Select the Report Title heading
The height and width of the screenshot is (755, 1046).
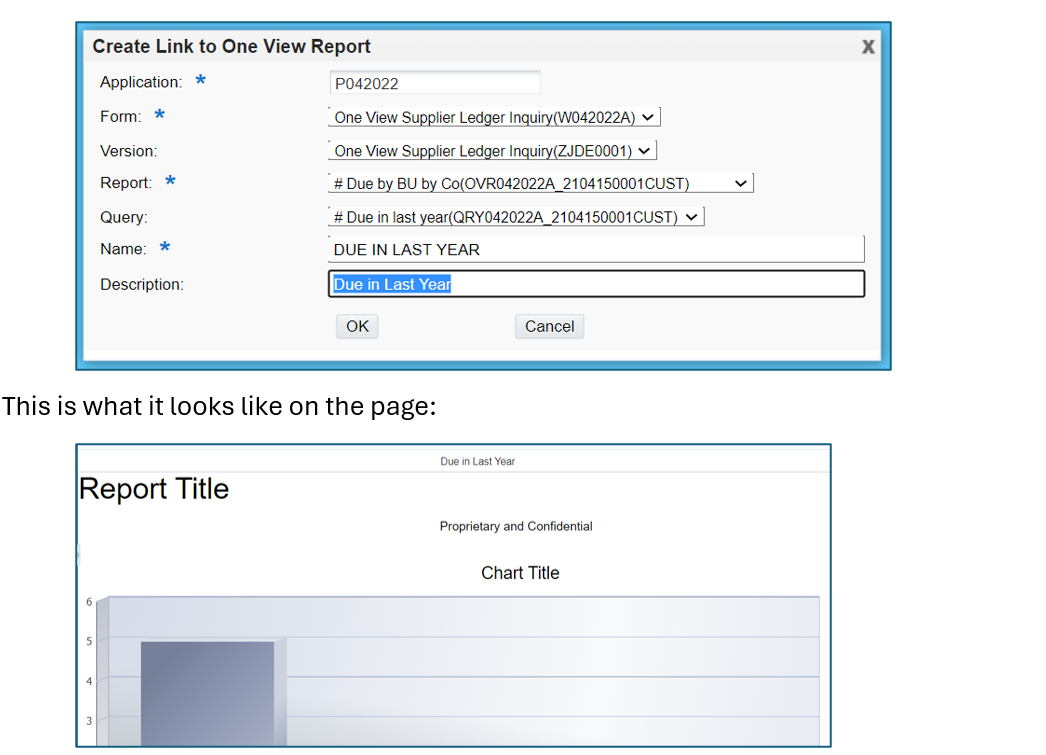pyautogui.click(x=154, y=489)
